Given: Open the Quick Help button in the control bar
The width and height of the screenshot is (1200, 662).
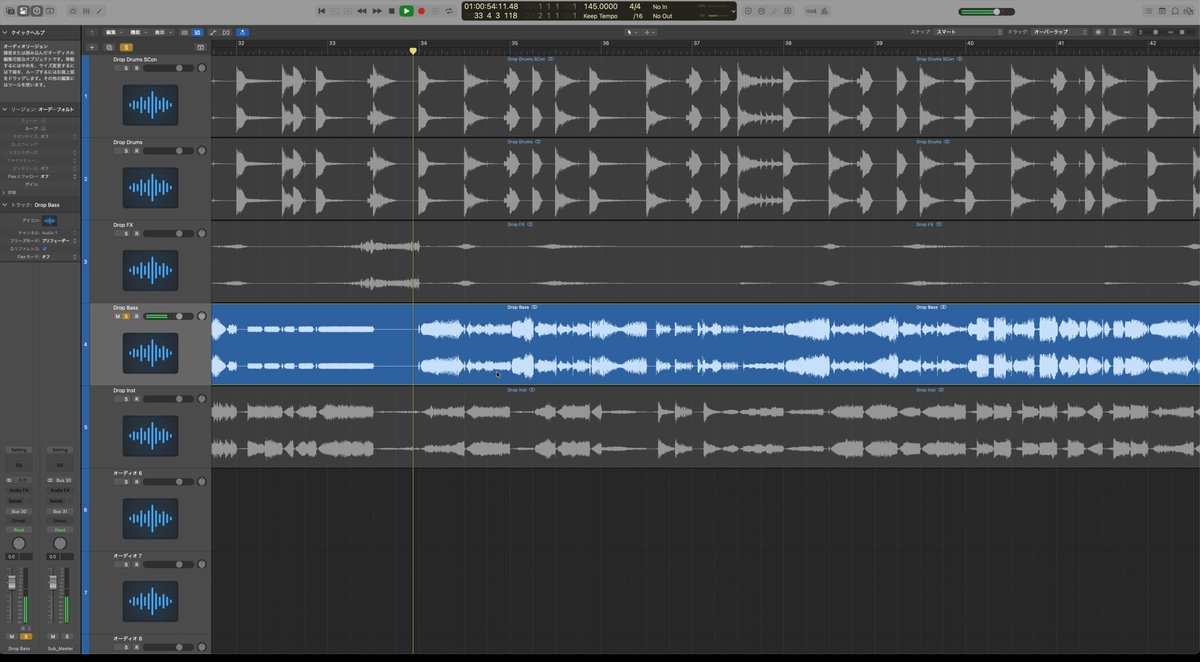Looking at the screenshot, I should coord(37,11).
